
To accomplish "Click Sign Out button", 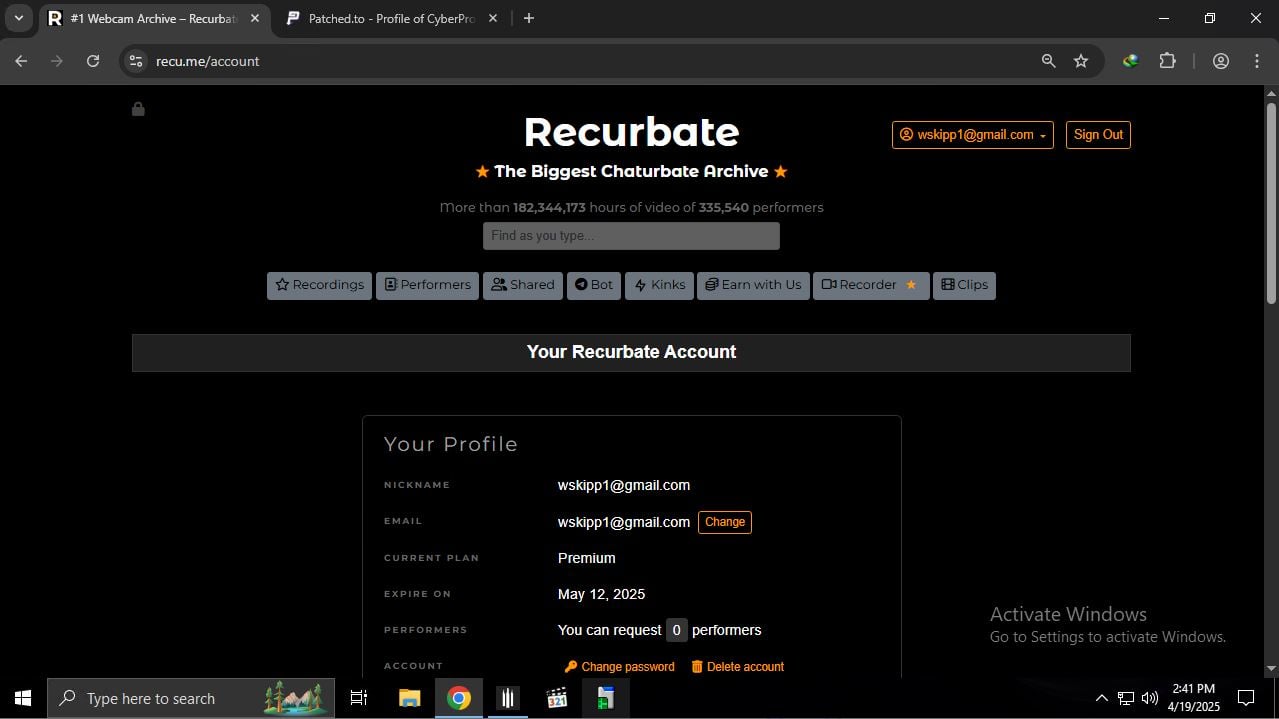I will [1098, 135].
